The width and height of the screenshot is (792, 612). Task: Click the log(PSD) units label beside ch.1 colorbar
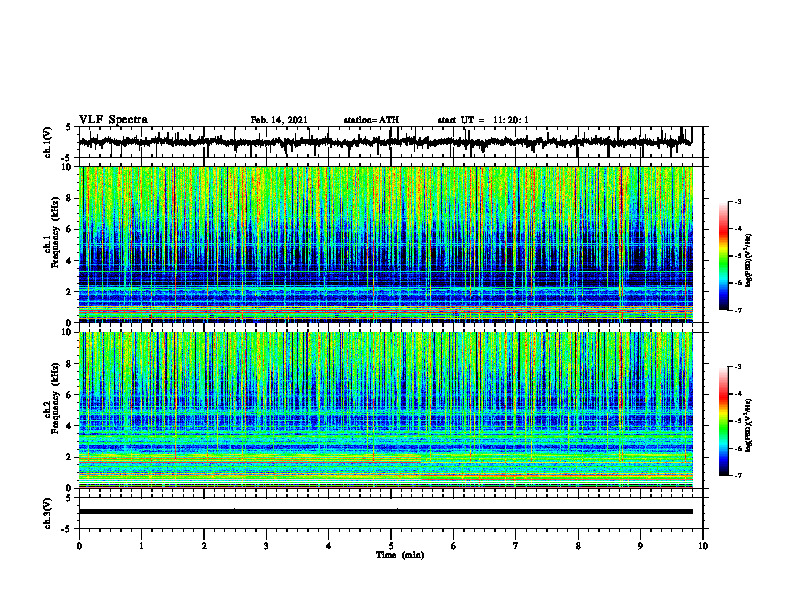(748, 261)
